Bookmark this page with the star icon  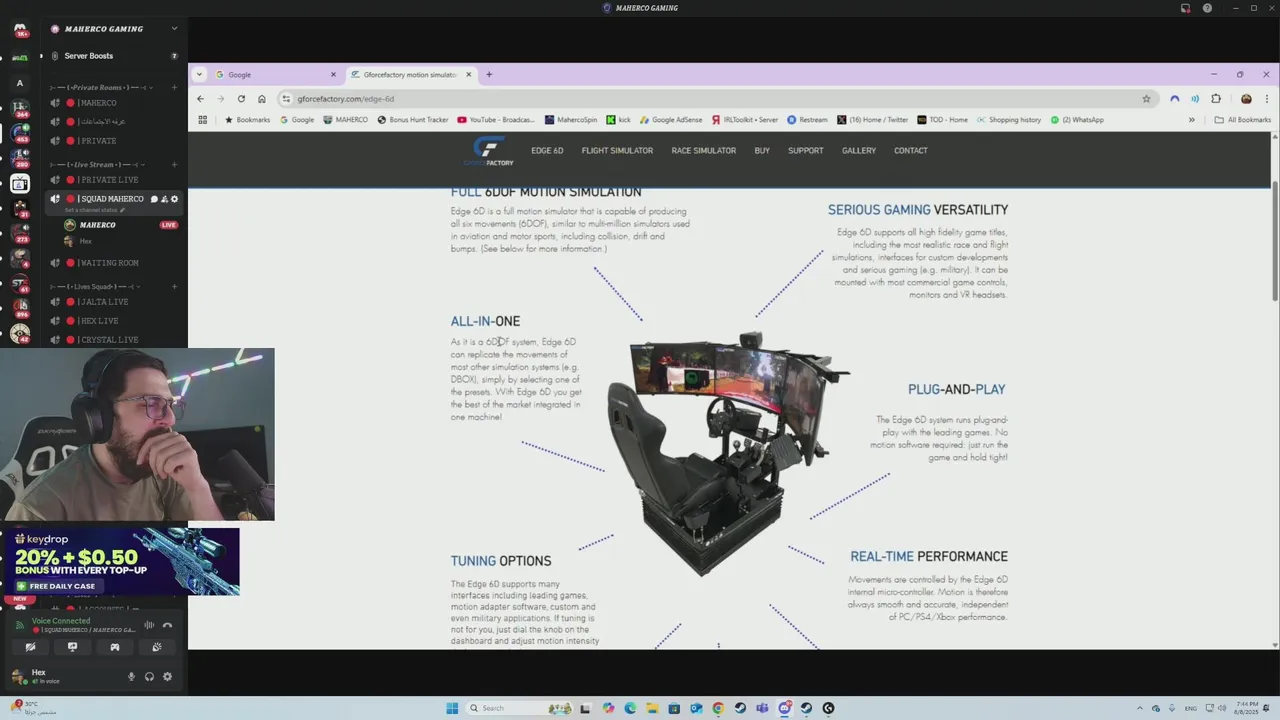pyautogui.click(x=1146, y=99)
